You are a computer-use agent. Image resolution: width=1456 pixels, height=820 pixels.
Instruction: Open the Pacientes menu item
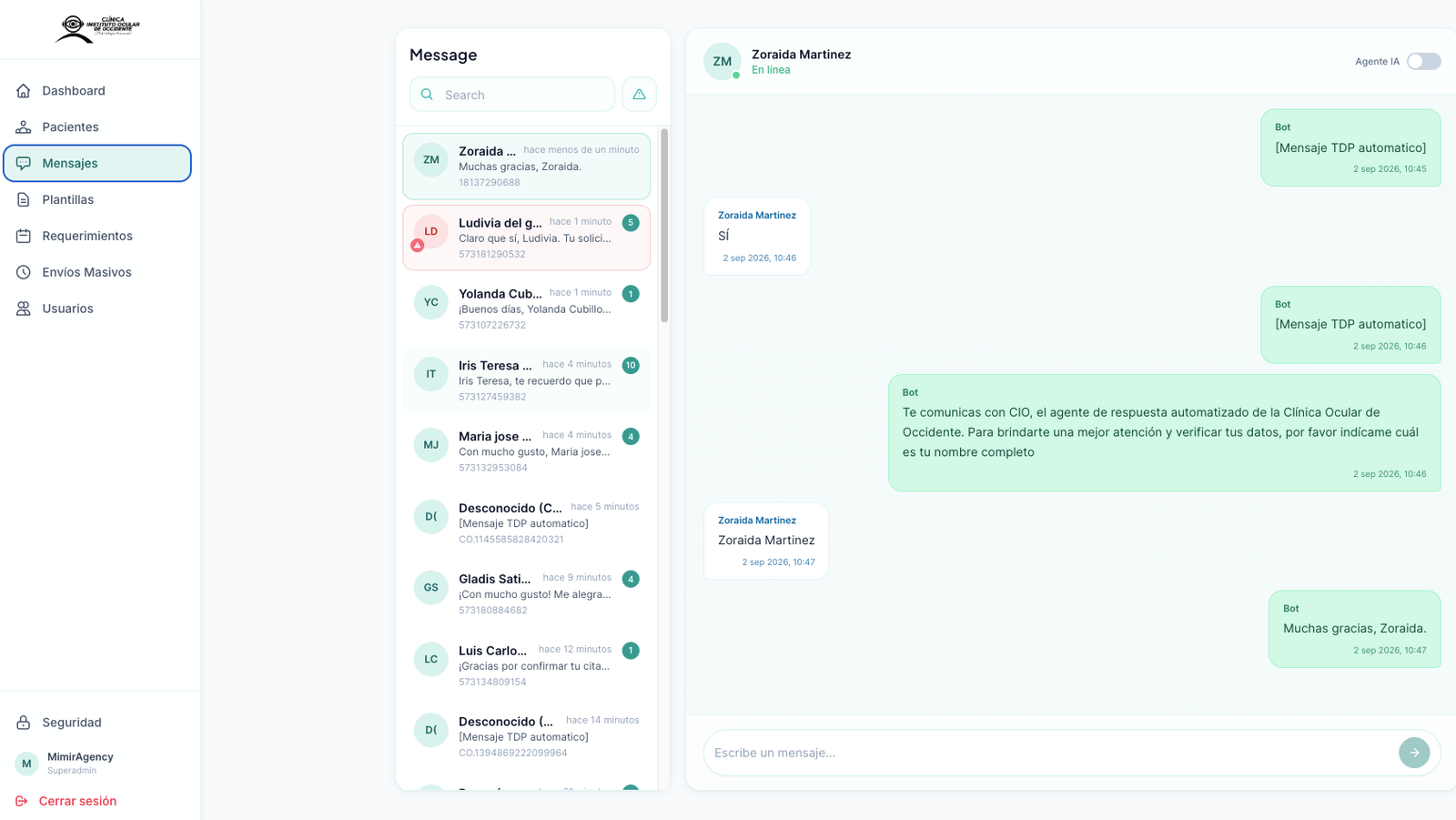97,127
